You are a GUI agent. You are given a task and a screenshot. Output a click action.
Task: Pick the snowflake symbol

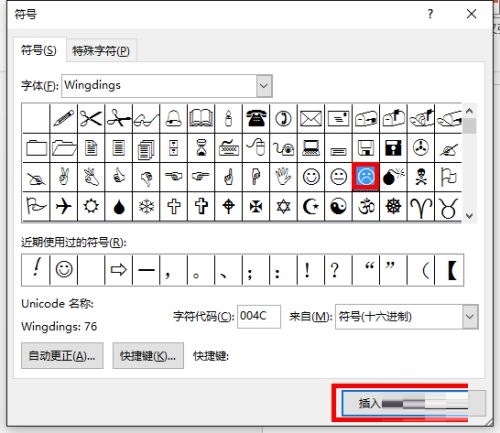[x=146, y=206]
